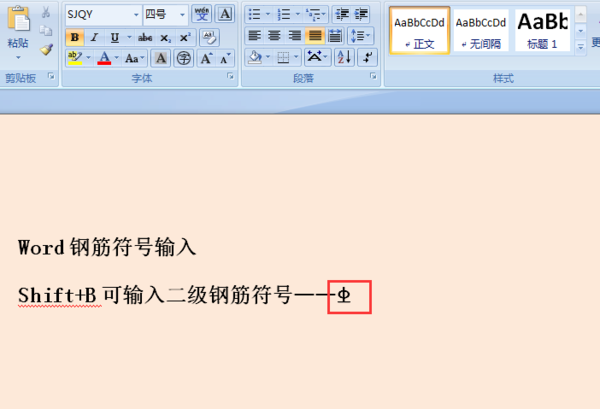Click the shading paint bucket icon
600x409 pixels.
[254, 57]
